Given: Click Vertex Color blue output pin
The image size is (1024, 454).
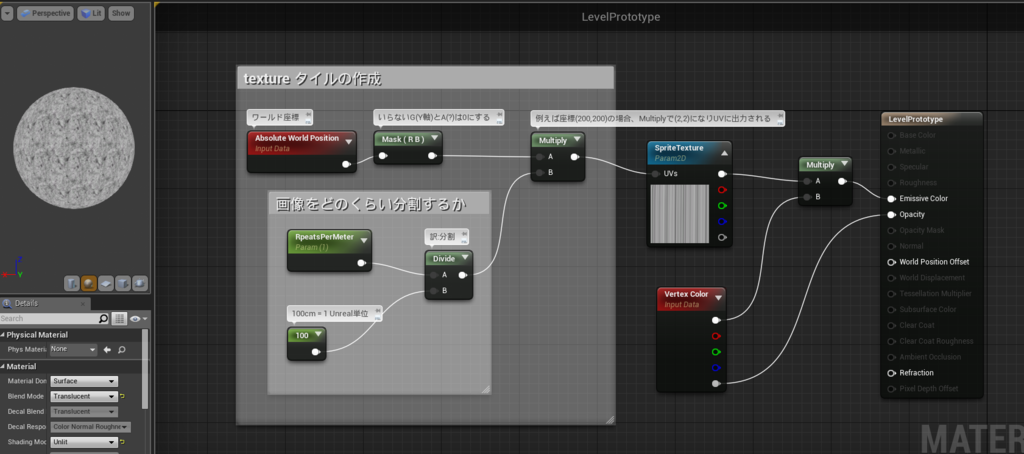Looking at the screenshot, I should tap(716, 368).
